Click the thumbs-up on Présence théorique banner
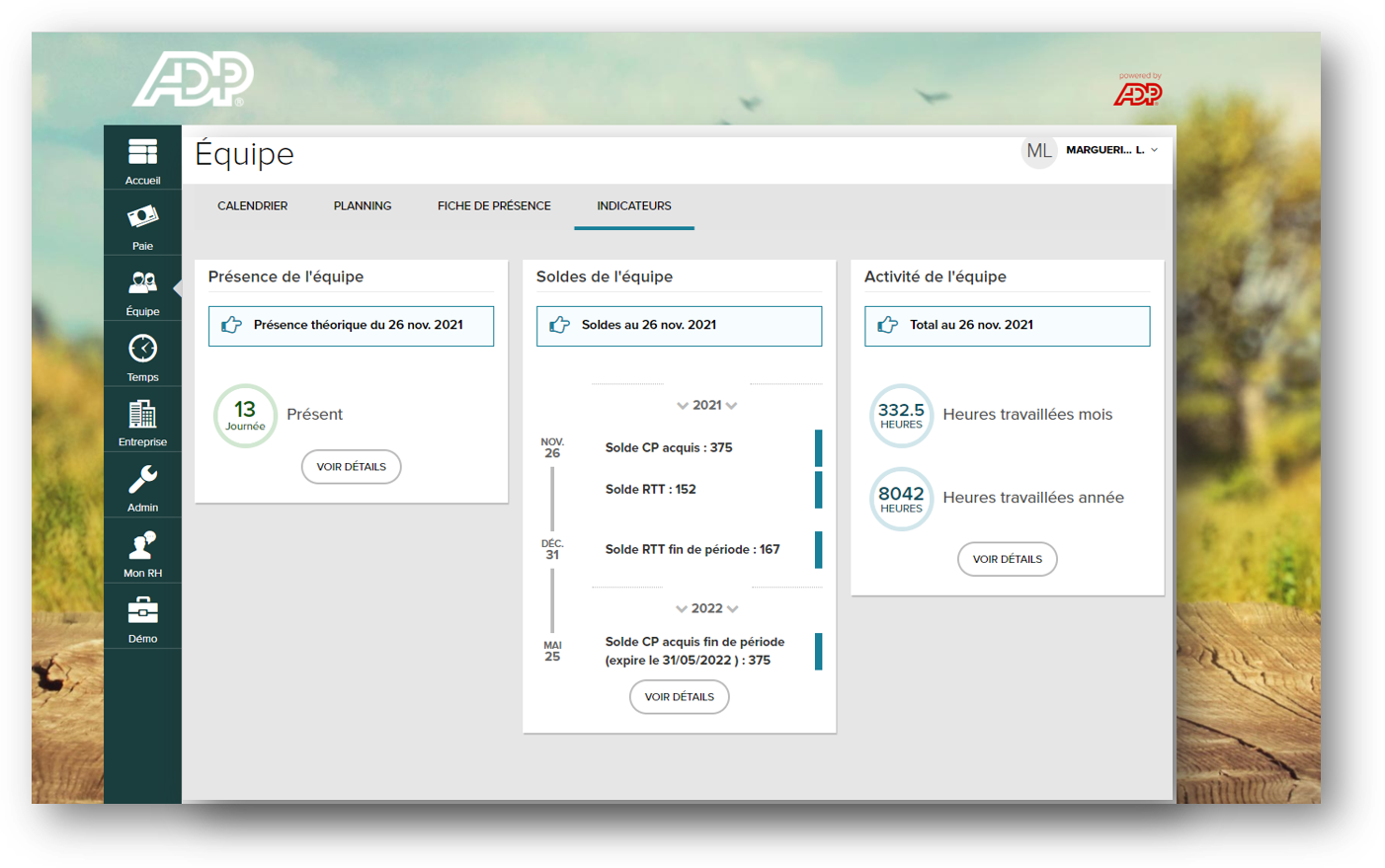1385x868 pixels. [229, 325]
